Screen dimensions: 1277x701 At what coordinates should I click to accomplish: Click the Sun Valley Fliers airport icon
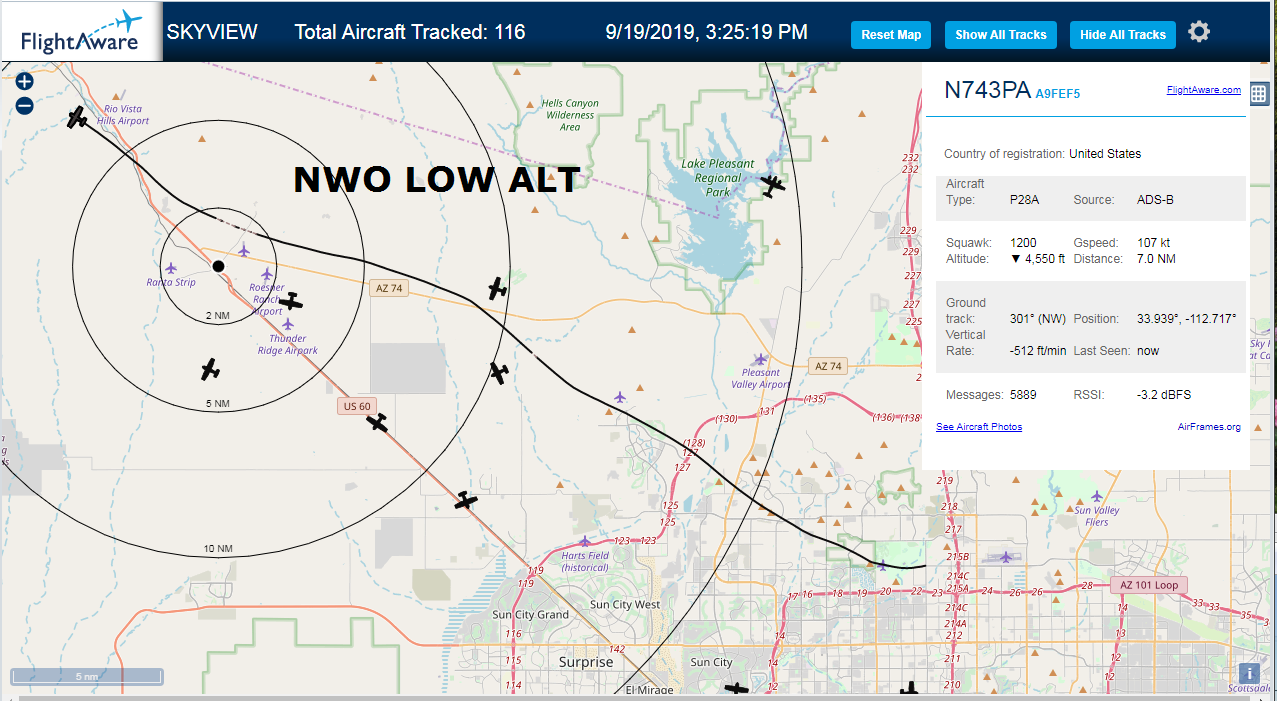1097,496
